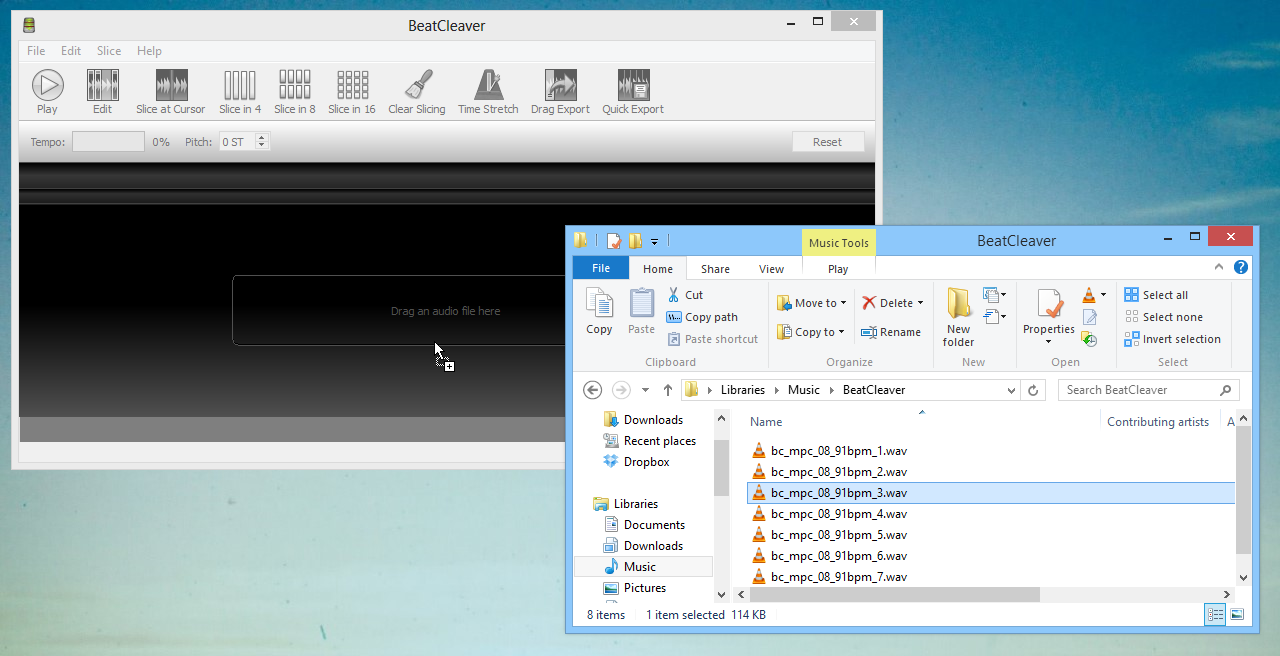Click the Reset button in BeatCleaver
This screenshot has height=656, width=1280.
tap(827, 142)
